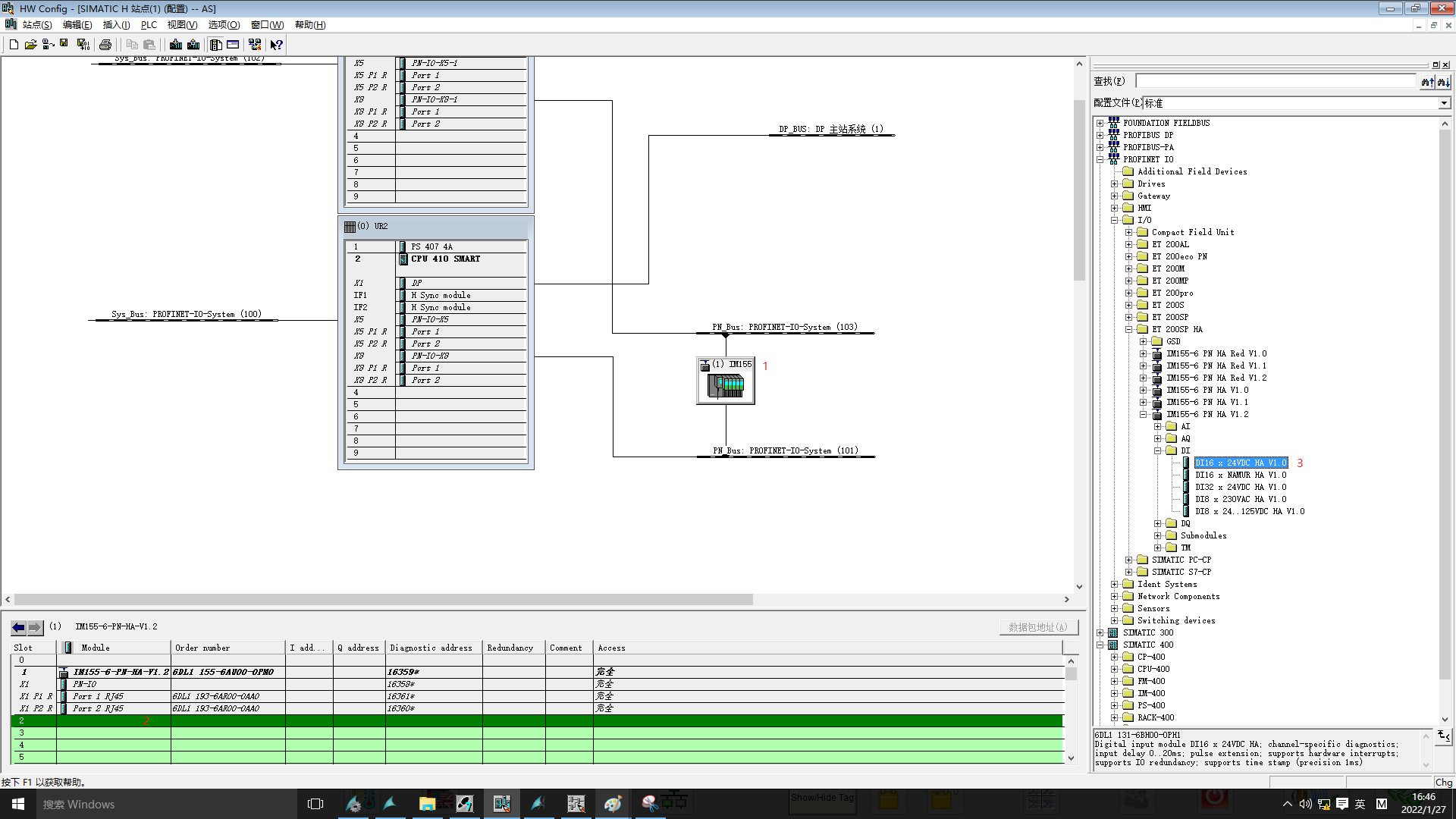
Task: Collapse the ET 200SP HA folder
Action: pyautogui.click(x=1129, y=329)
